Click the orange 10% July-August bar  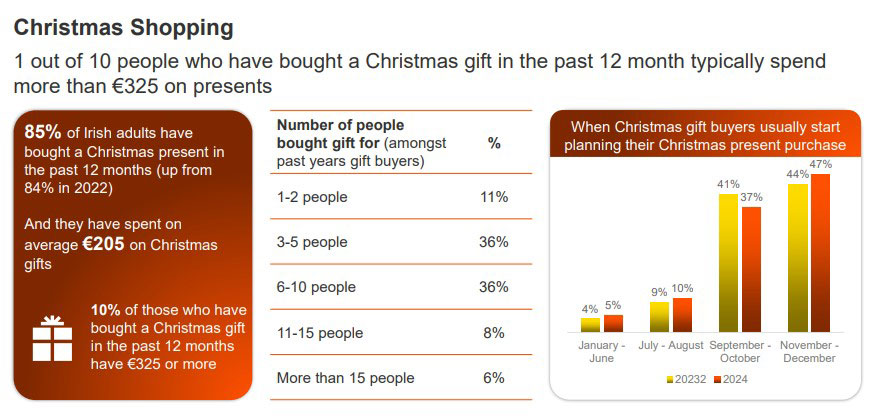click(x=682, y=314)
